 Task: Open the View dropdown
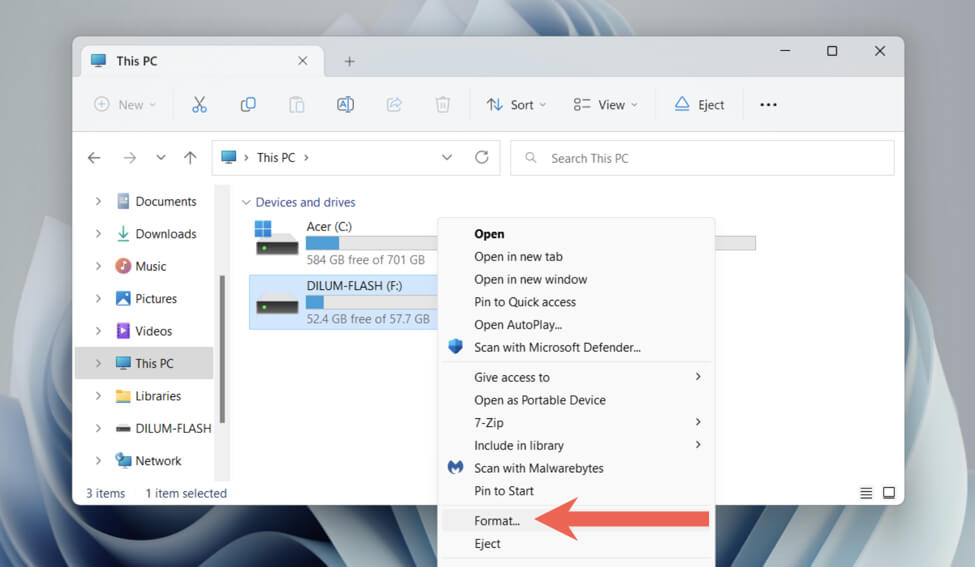pos(605,105)
